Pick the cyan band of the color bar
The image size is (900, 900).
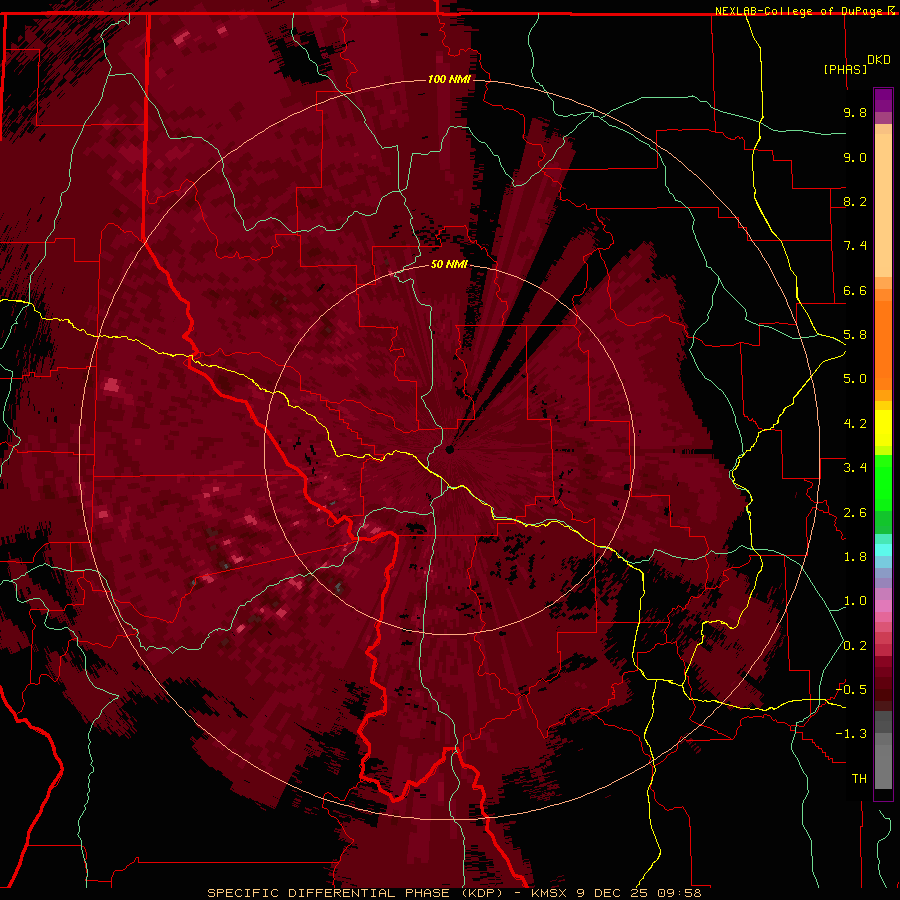(883, 550)
